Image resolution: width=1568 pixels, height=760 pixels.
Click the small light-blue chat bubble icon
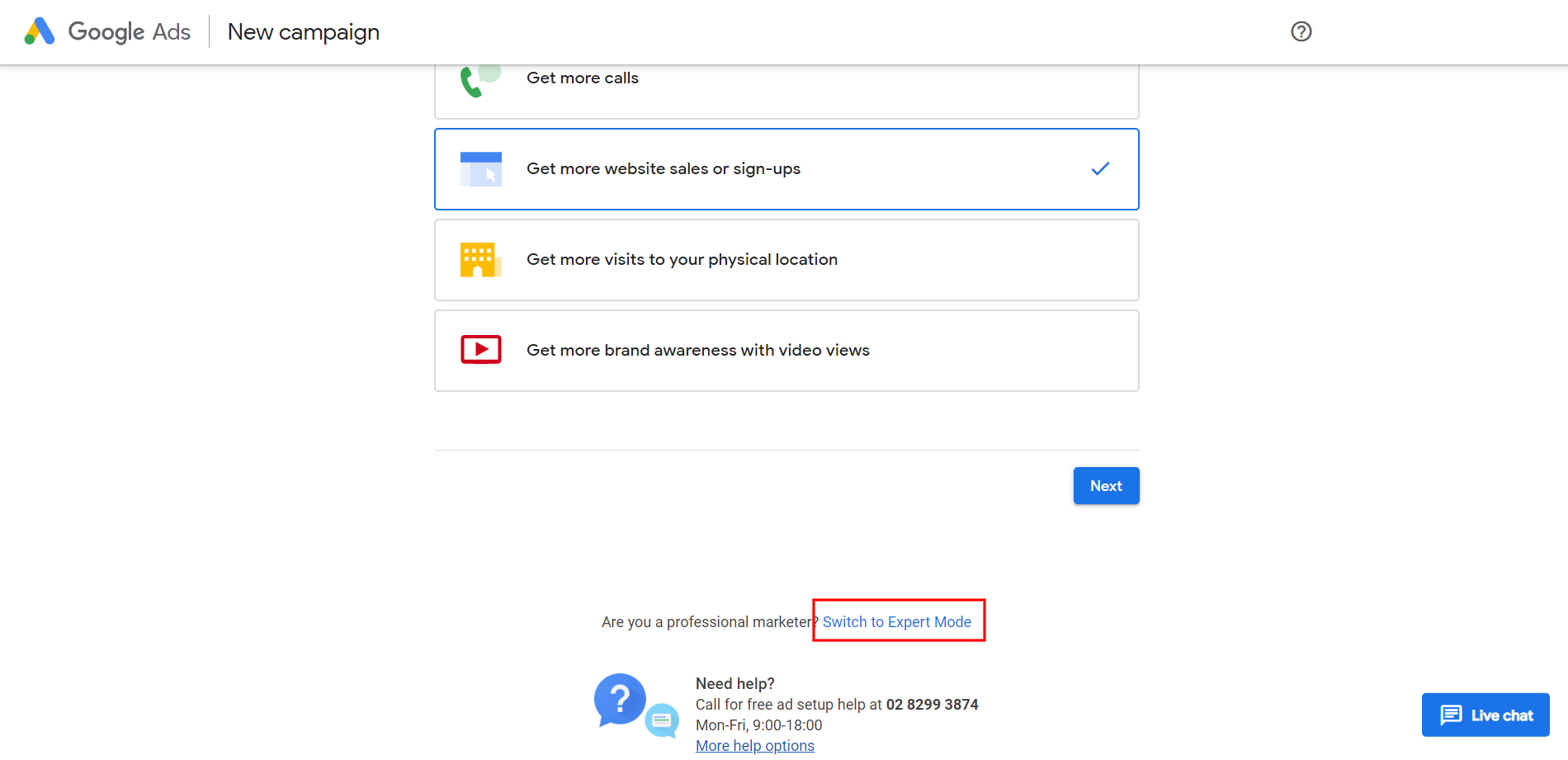point(662,720)
